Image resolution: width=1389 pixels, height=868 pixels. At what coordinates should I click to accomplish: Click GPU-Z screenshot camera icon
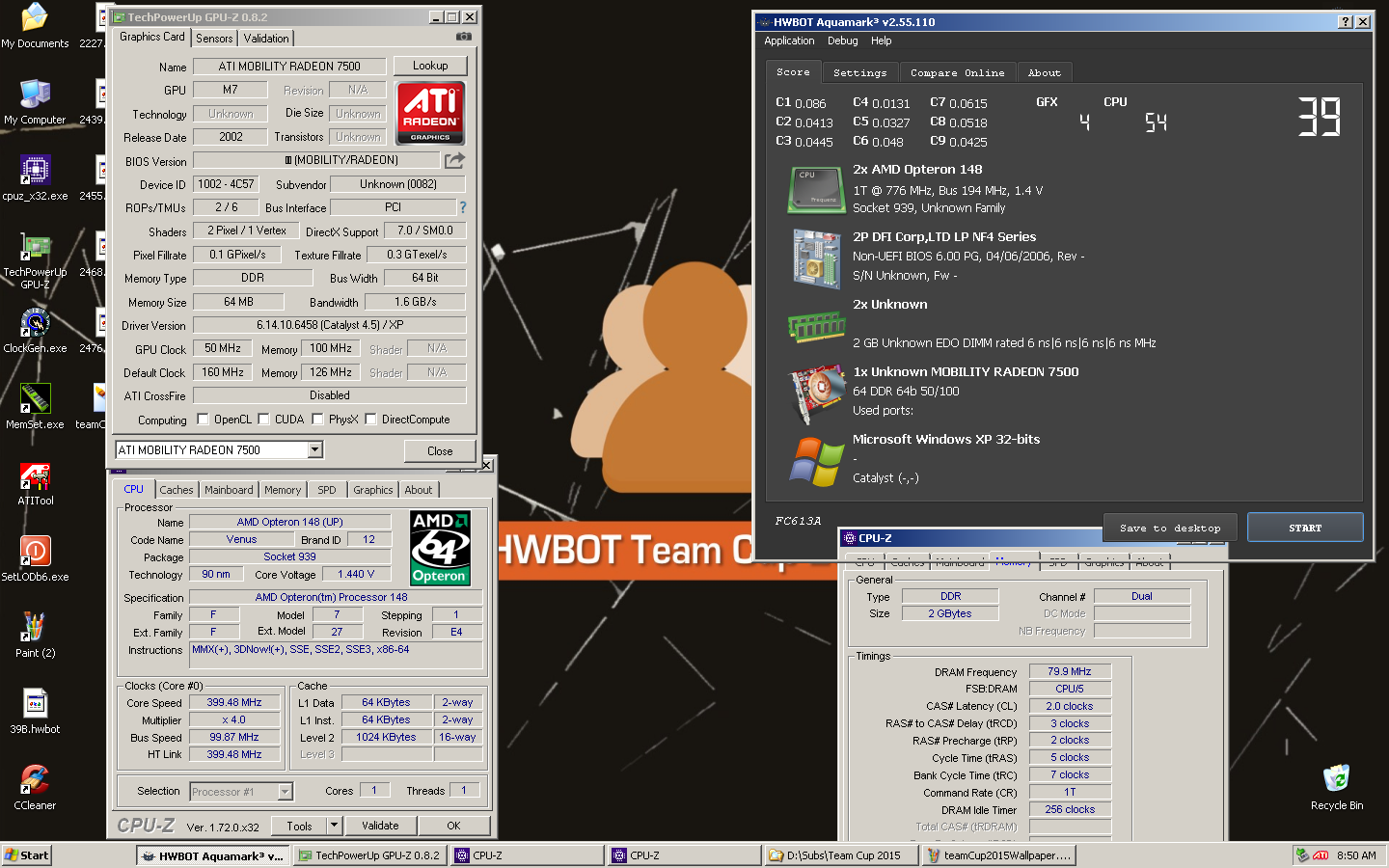[x=464, y=37]
